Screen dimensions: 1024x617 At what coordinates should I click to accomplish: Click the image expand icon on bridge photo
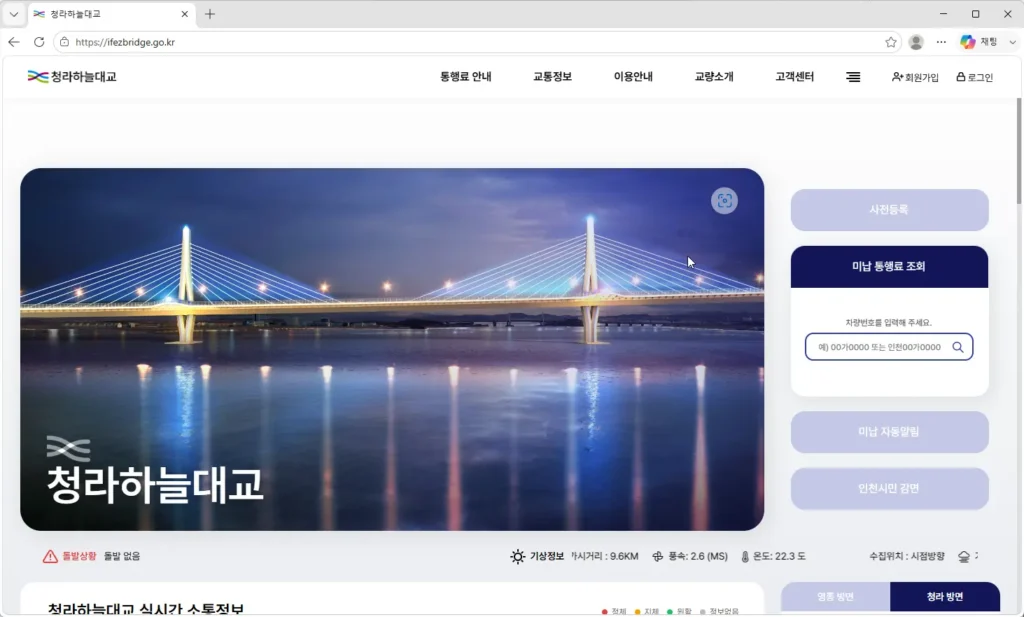[724, 200]
